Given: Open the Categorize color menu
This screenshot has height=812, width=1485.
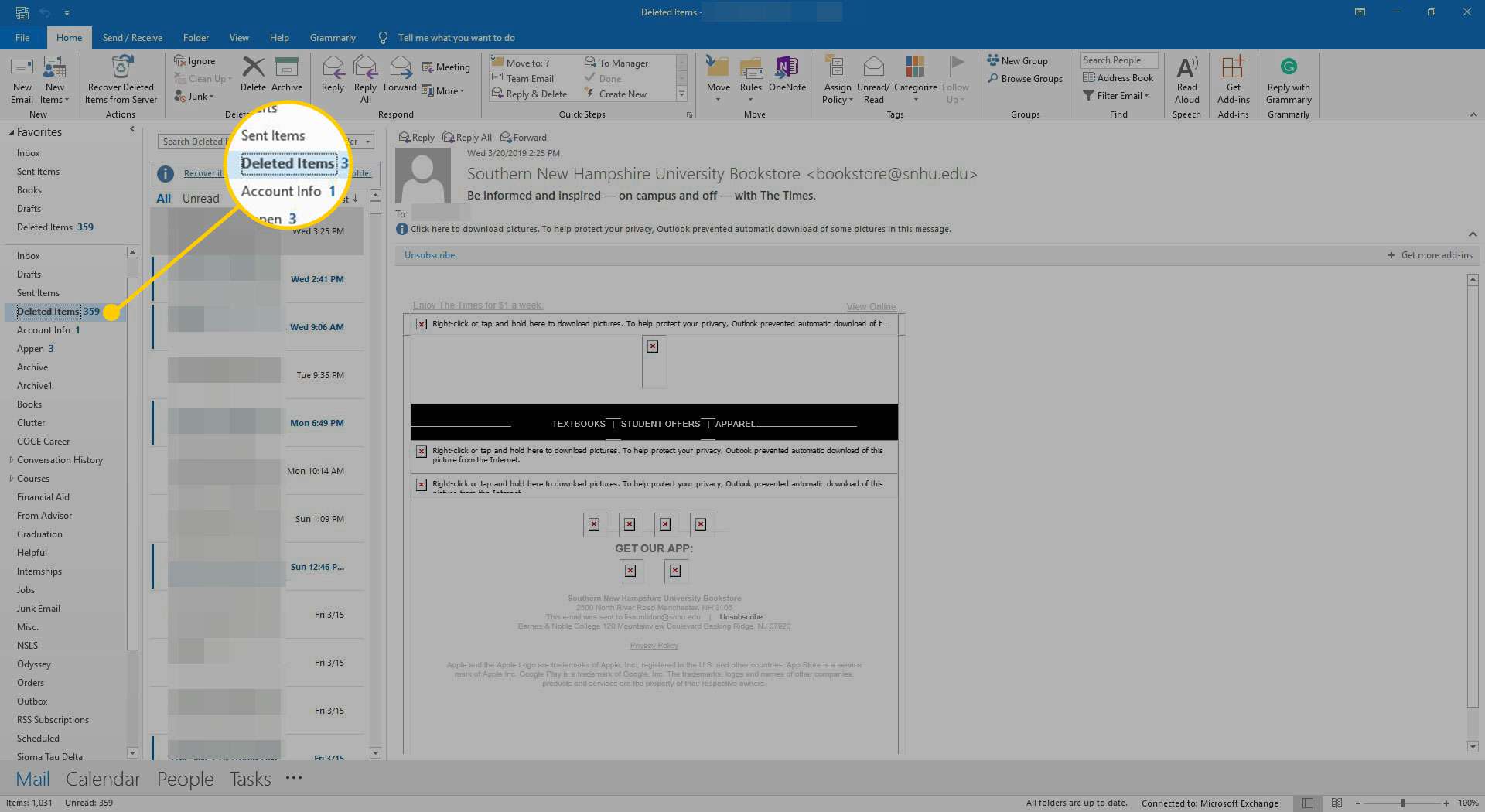Looking at the screenshot, I should click(x=915, y=80).
